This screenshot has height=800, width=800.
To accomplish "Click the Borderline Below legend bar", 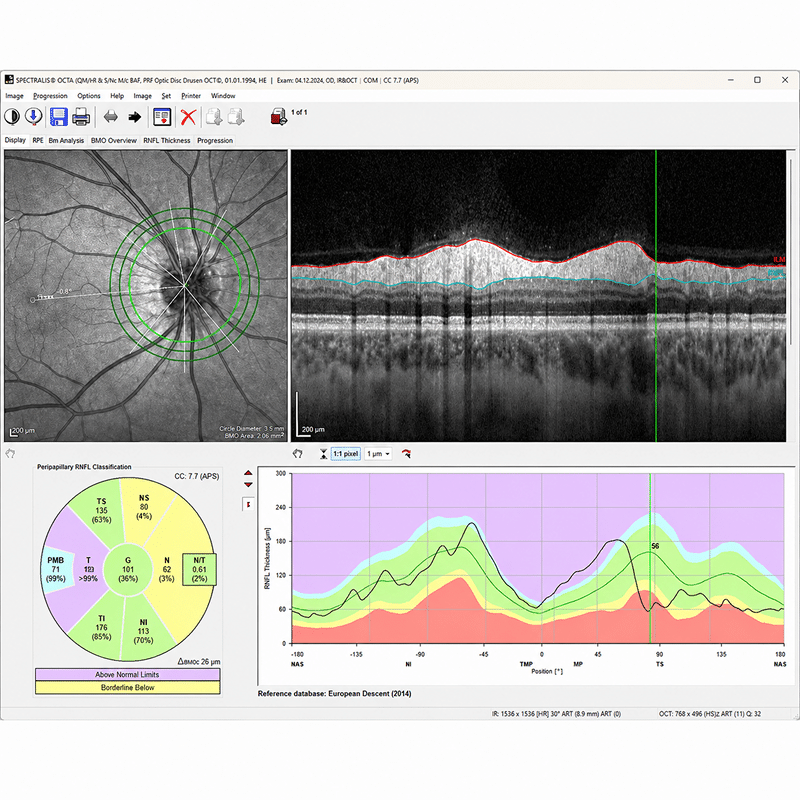I will [x=128, y=688].
